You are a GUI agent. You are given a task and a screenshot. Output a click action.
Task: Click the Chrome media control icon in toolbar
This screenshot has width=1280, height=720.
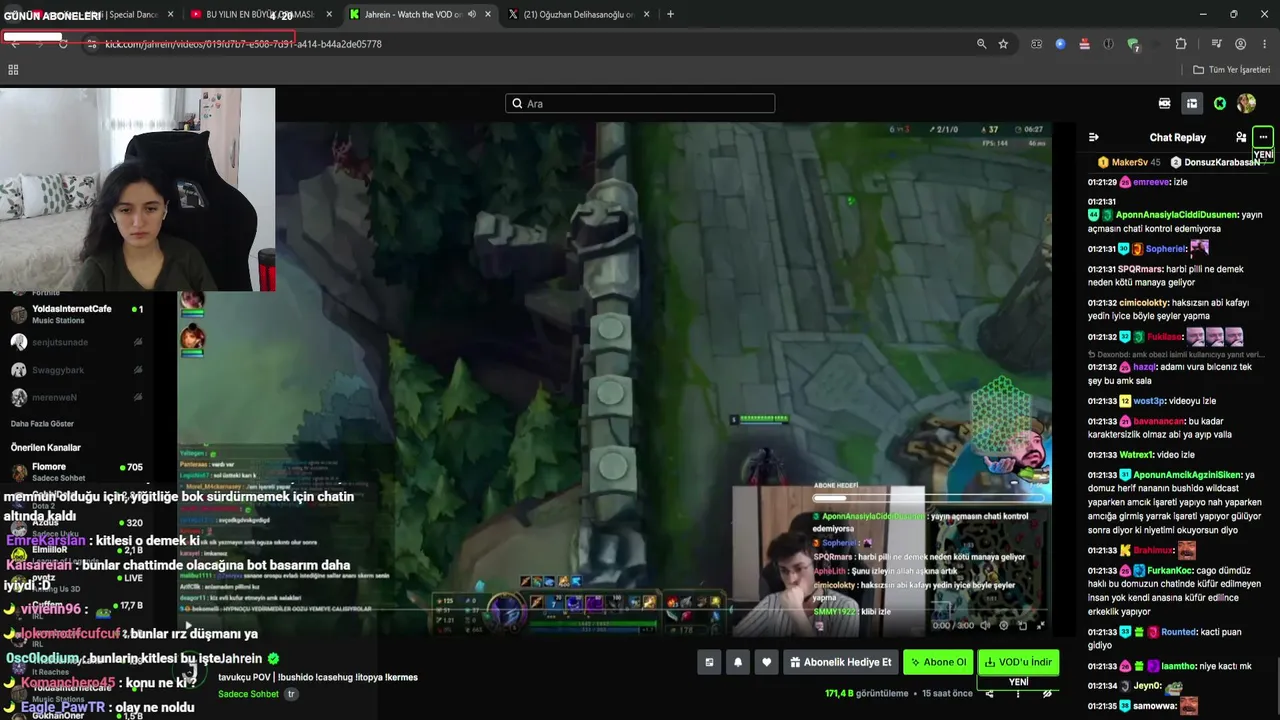pos(1216,44)
